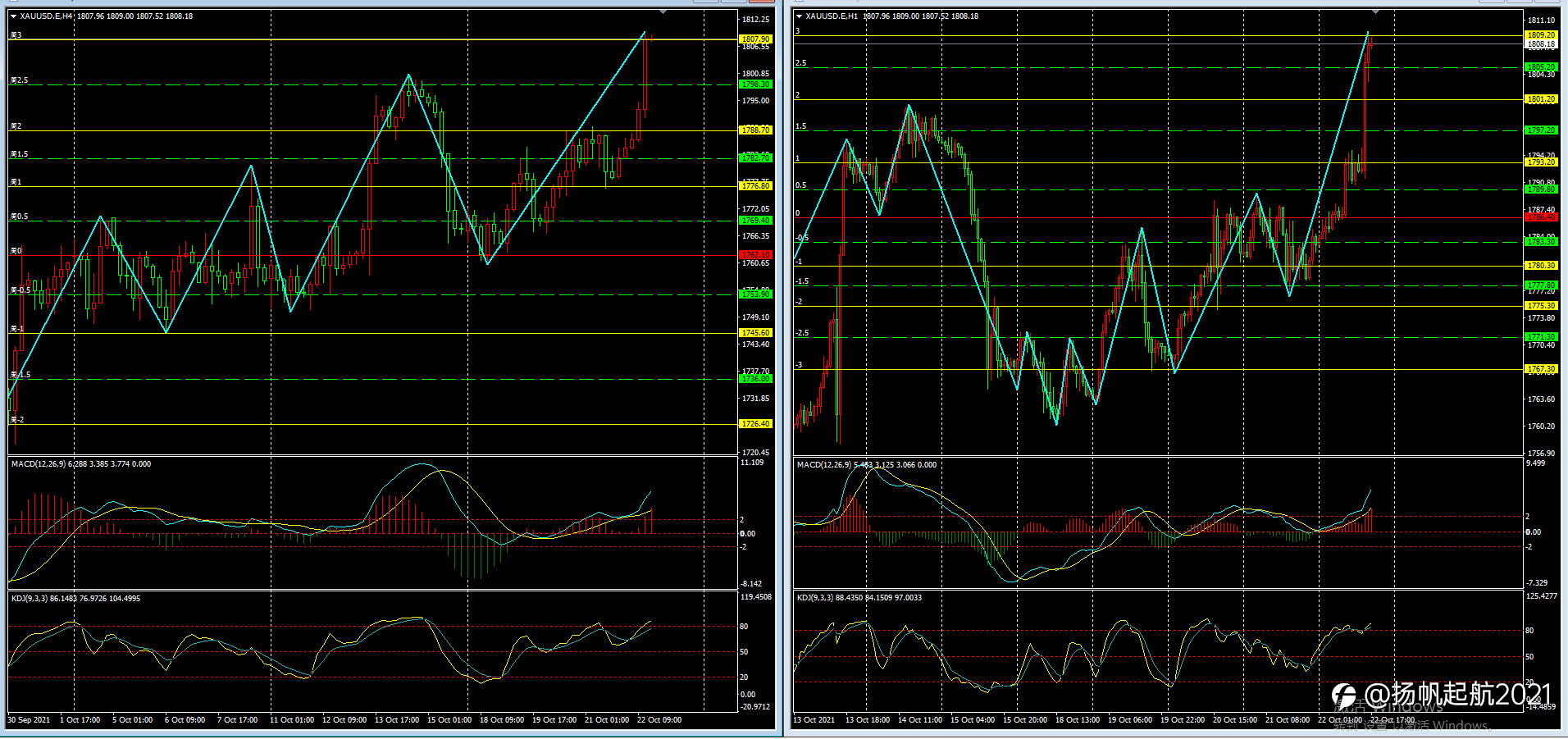Image resolution: width=1568 pixels, height=739 pixels.
Task: Click the green 1797.20 price tag on H1 chart
Action: coord(1541,130)
